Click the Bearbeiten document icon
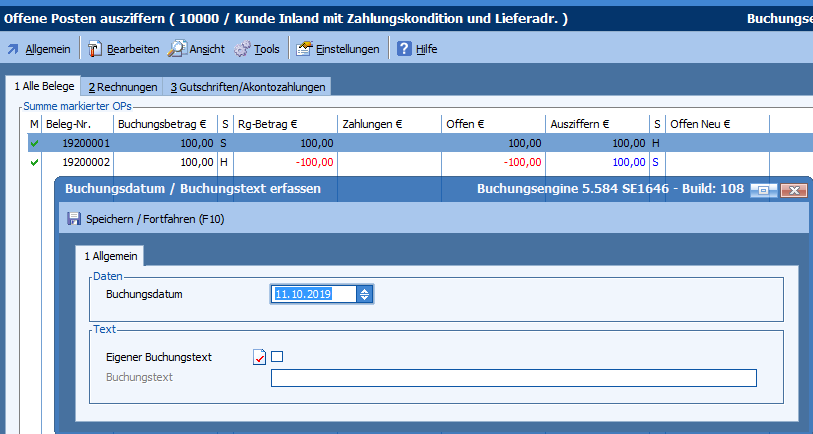The height and width of the screenshot is (434, 813). click(x=95, y=49)
